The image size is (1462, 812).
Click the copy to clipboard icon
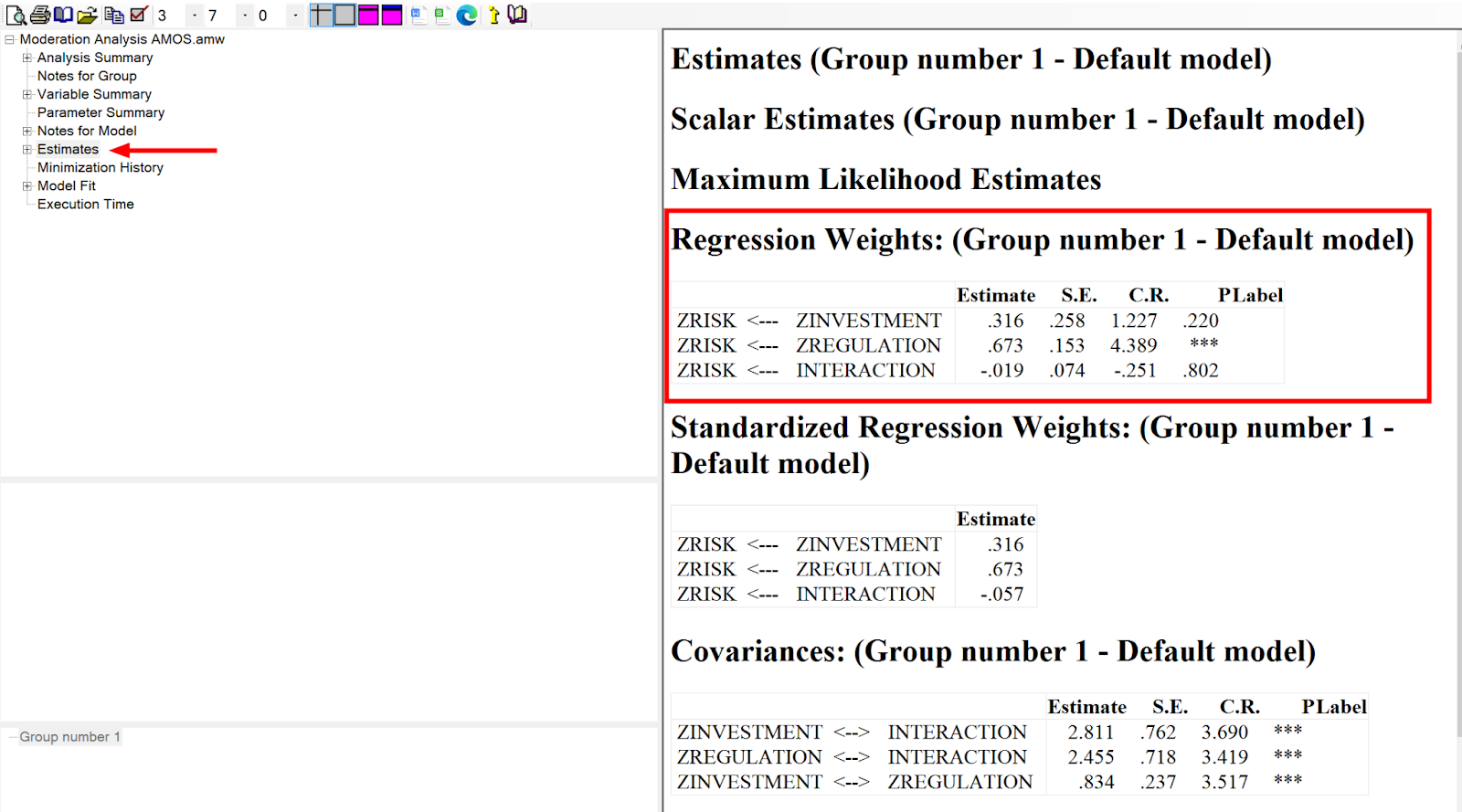click(114, 15)
